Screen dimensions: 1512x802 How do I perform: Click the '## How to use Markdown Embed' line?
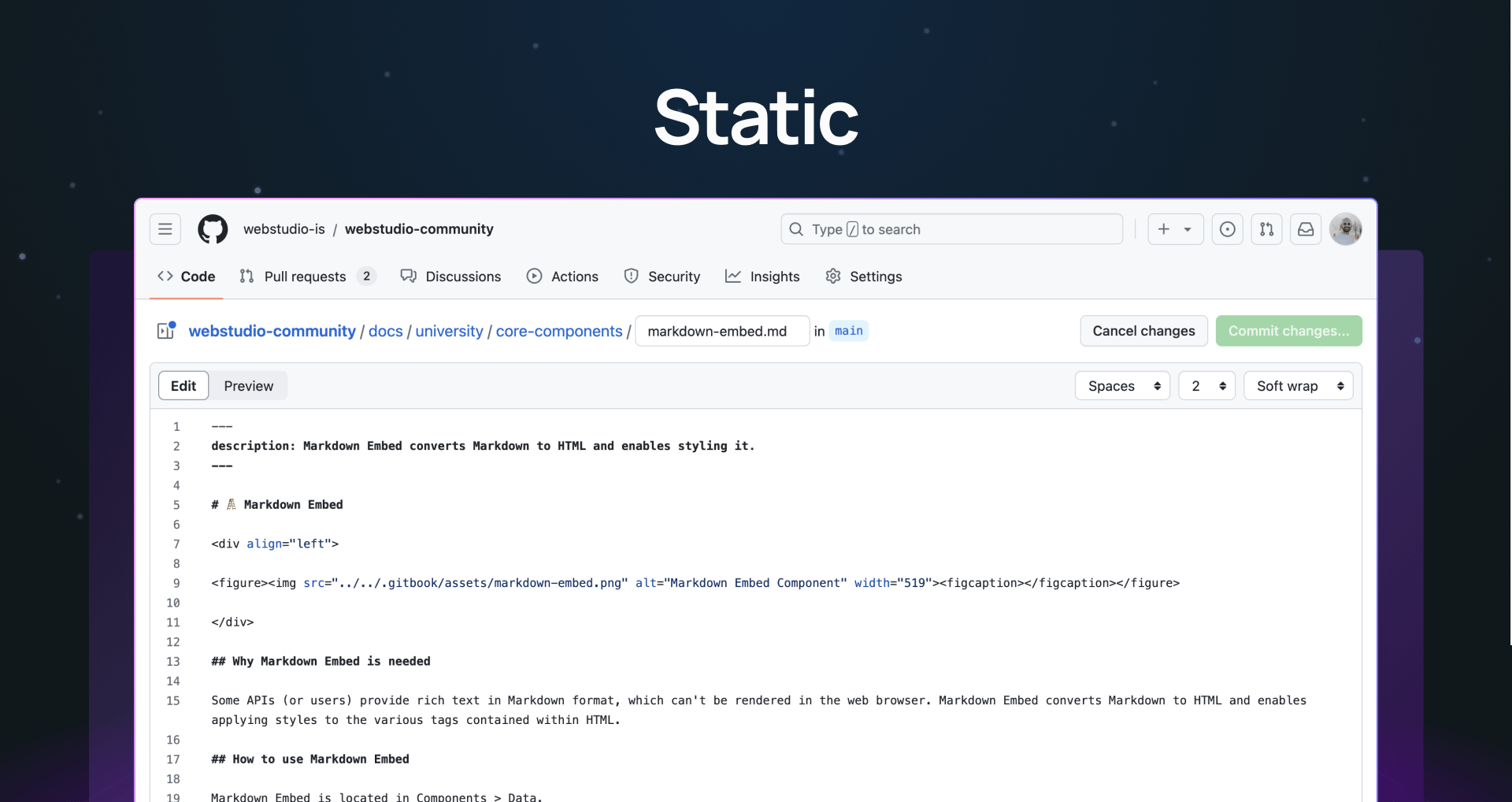pyautogui.click(x=310, y=759)
